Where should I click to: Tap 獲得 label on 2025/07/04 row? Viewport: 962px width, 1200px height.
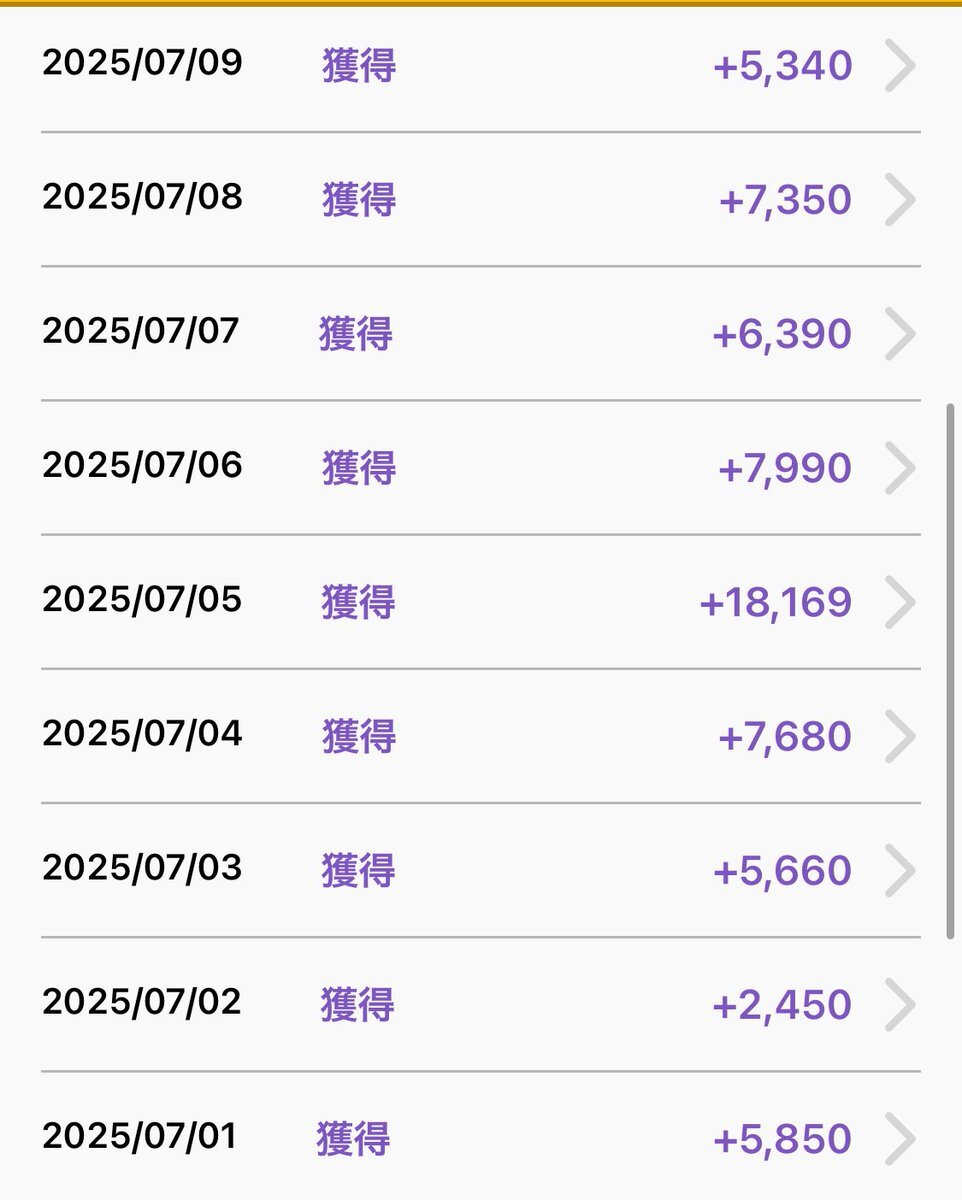point(359,736)
